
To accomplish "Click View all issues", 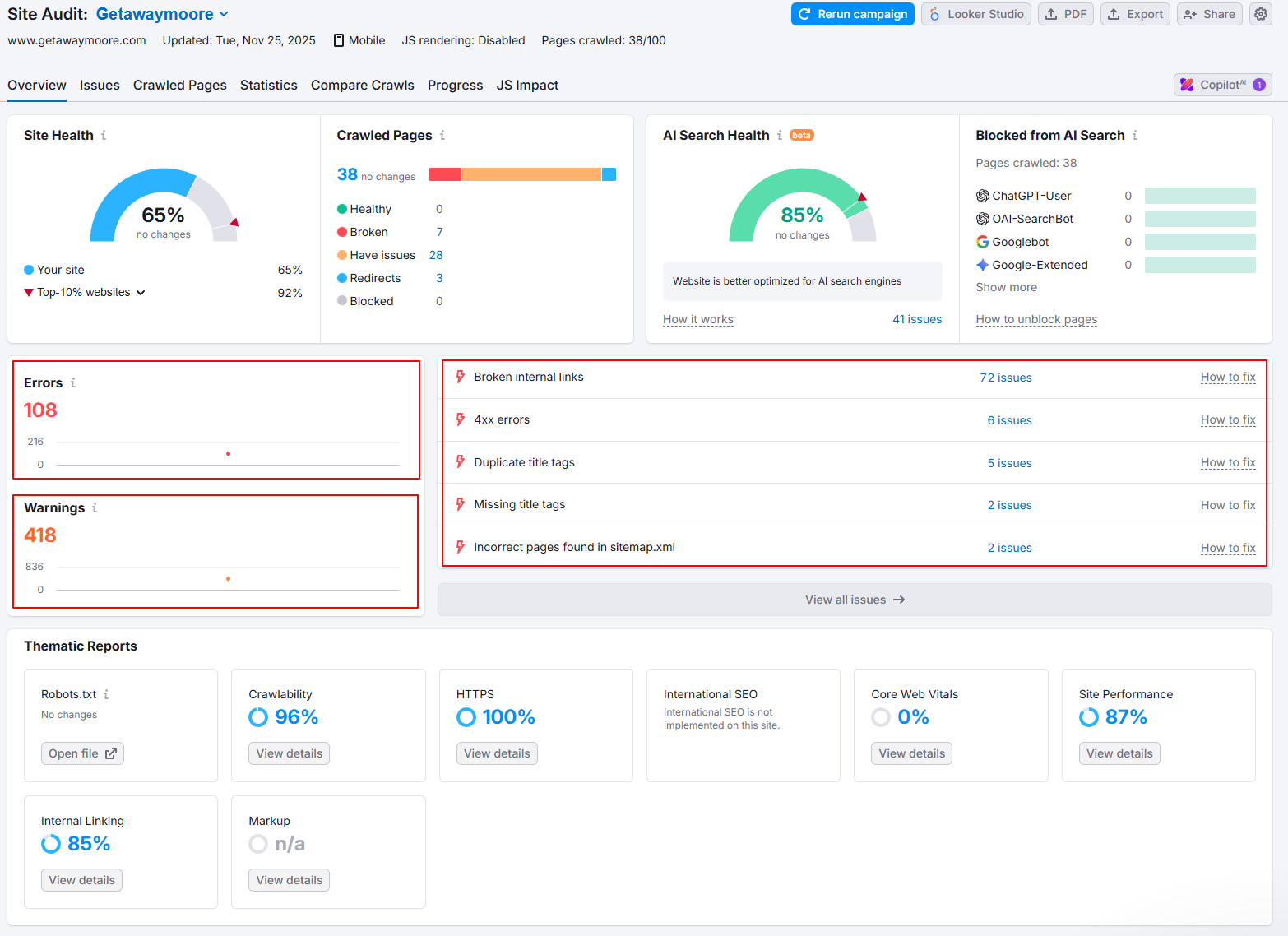I will coord(855,600).
